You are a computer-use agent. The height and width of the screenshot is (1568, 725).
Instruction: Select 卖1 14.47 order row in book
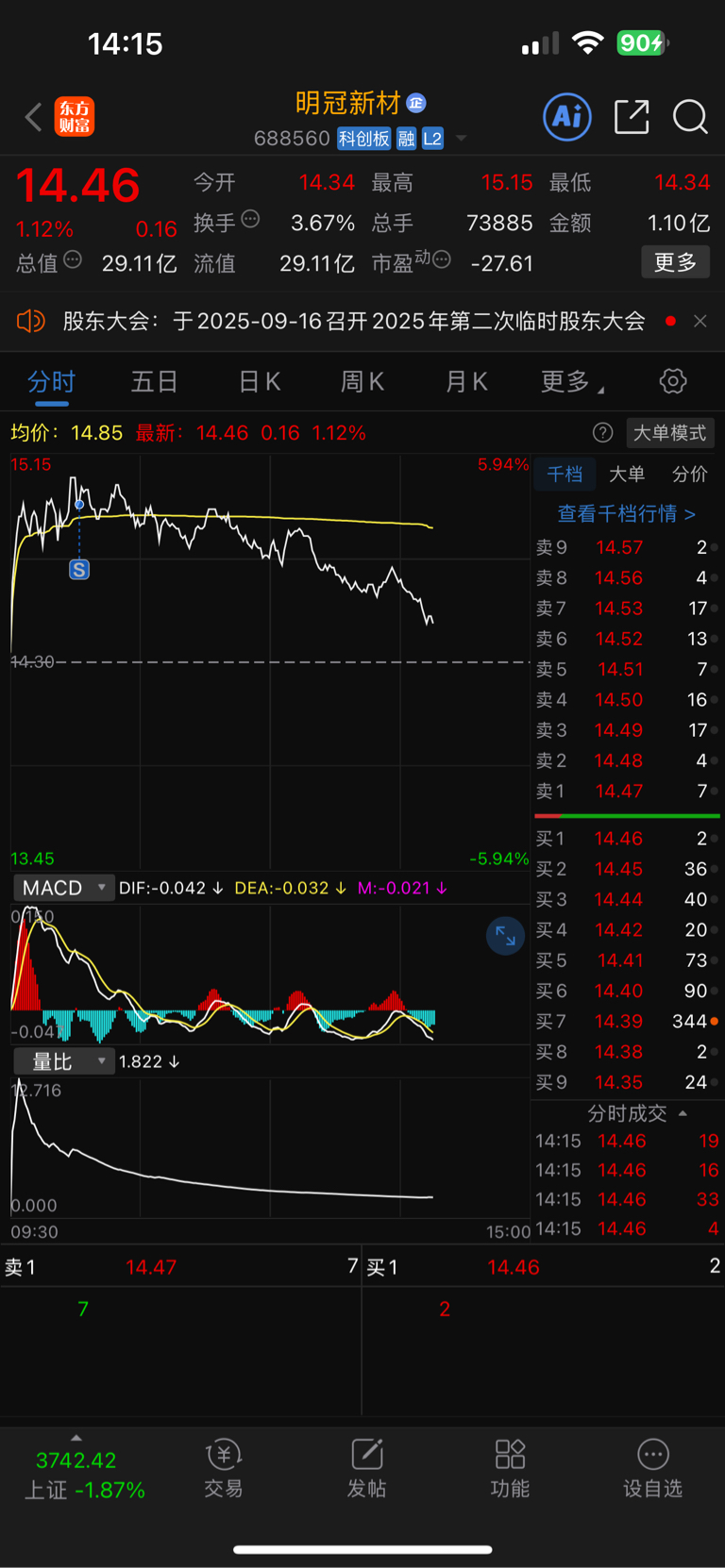pos(626,791)
